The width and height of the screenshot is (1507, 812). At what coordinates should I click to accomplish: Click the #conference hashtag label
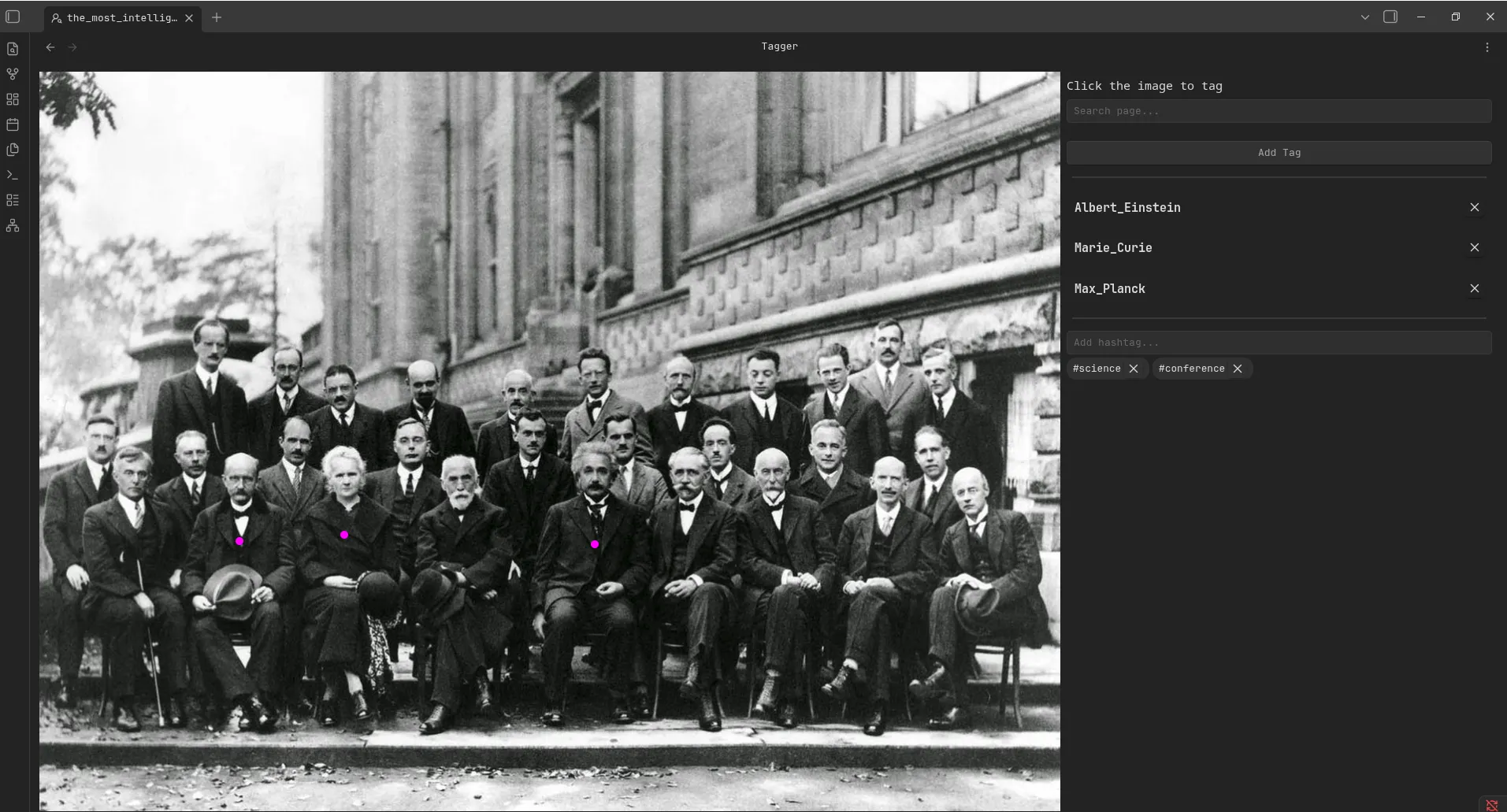pos(1191,369)
